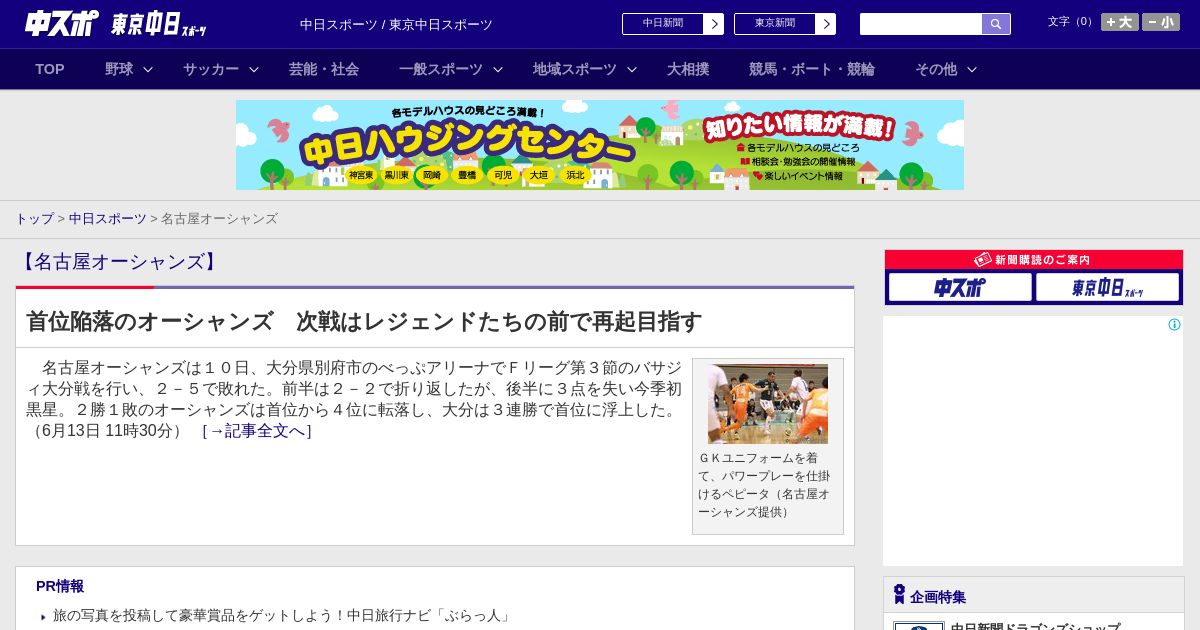Open article headline 首位陥落のオーシャンズ
The height and width of the screenshot is (630, 1200).
[364, 321]
